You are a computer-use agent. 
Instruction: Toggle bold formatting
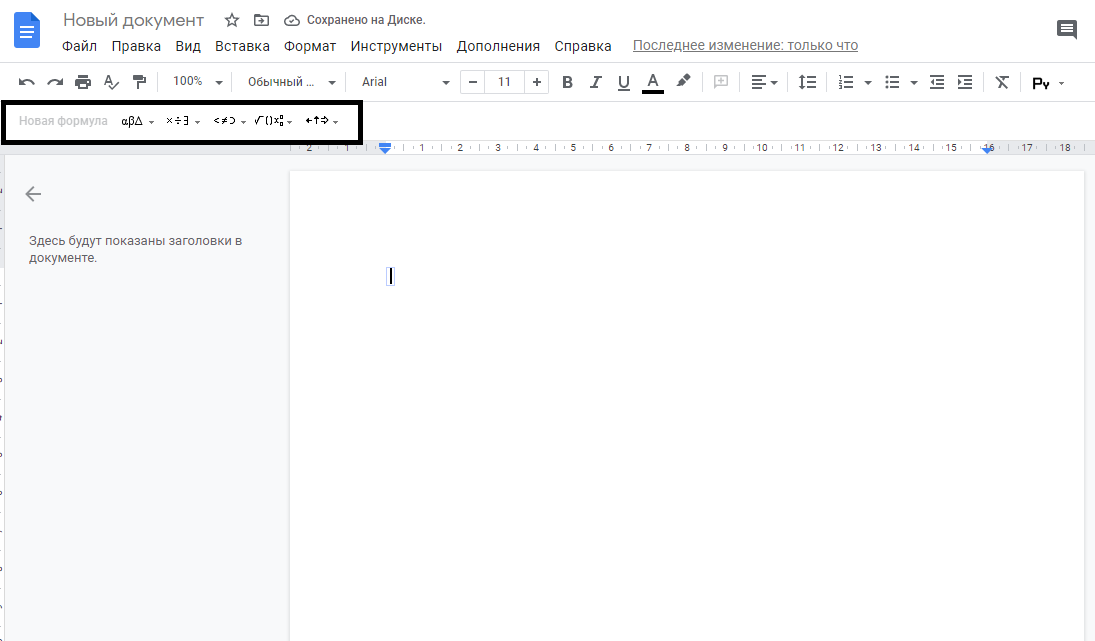point(567,82)
